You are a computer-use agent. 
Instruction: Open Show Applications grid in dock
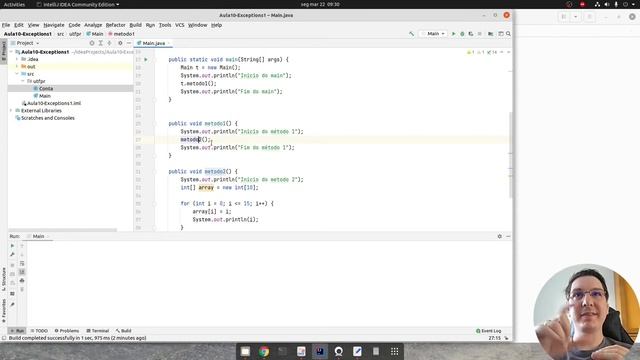pyautogui.click(x=394, y=351)
